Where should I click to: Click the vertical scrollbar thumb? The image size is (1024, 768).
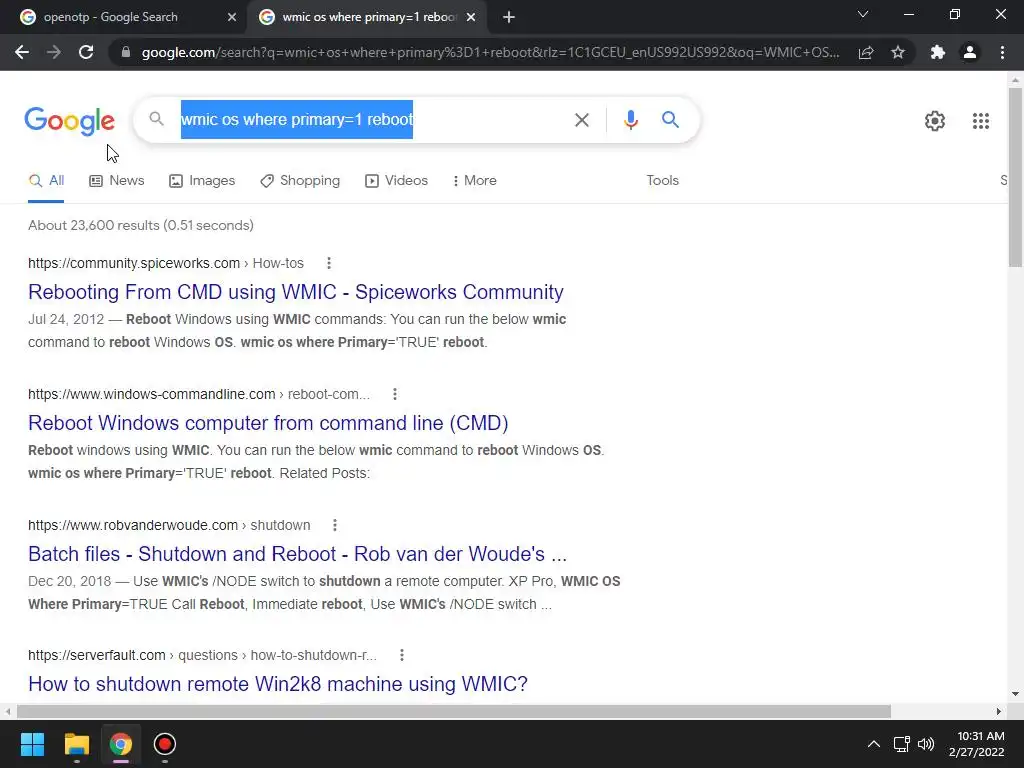tap(1015, 176)
